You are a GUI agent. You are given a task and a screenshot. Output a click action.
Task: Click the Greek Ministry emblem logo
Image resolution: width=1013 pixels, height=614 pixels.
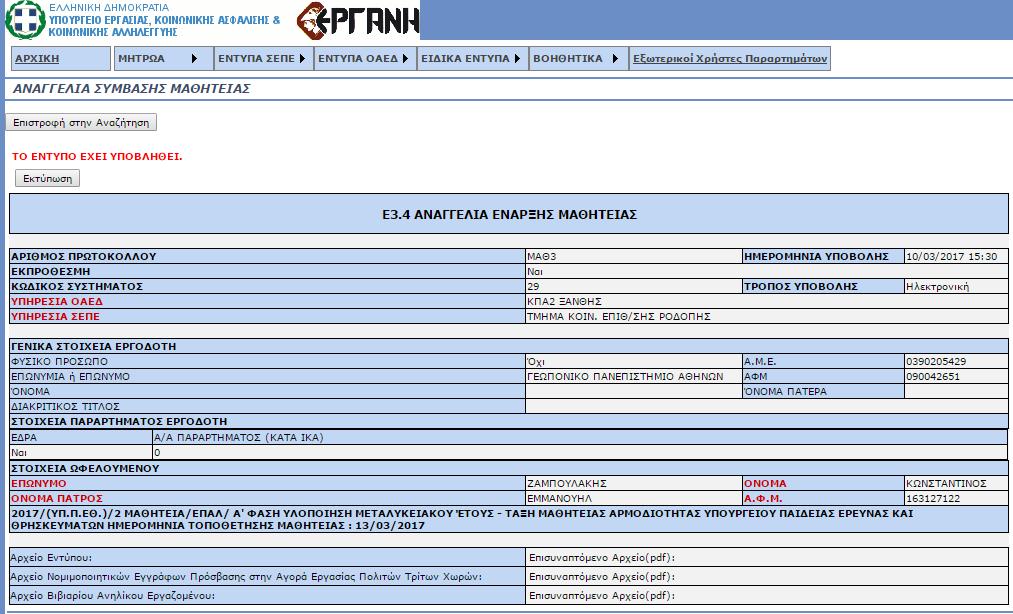(x=25, y=21)
